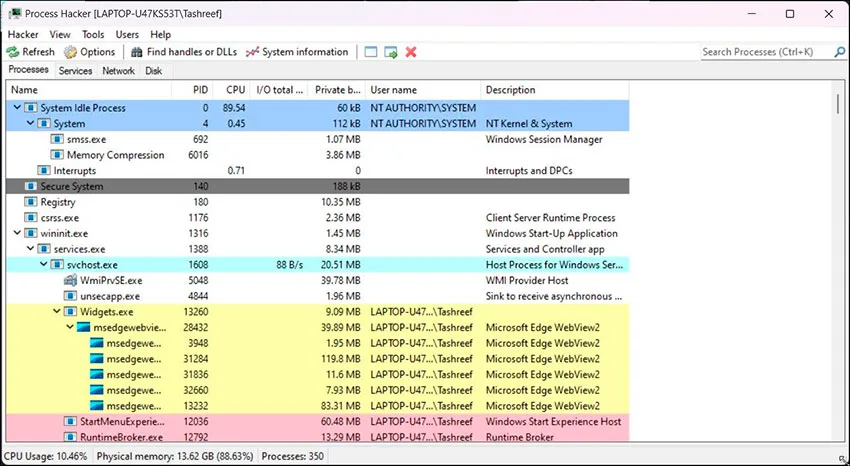850x466 pixels.
Task: Click the Find window toolbar icon
Action: click(371, 52)
